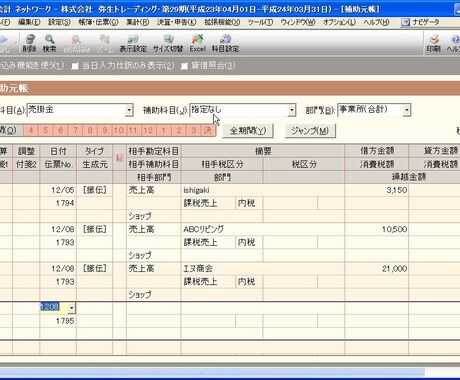The image size is (460, 380).
Task: Click the voucher number 1795 in the new row
Action: coord(65,321)
